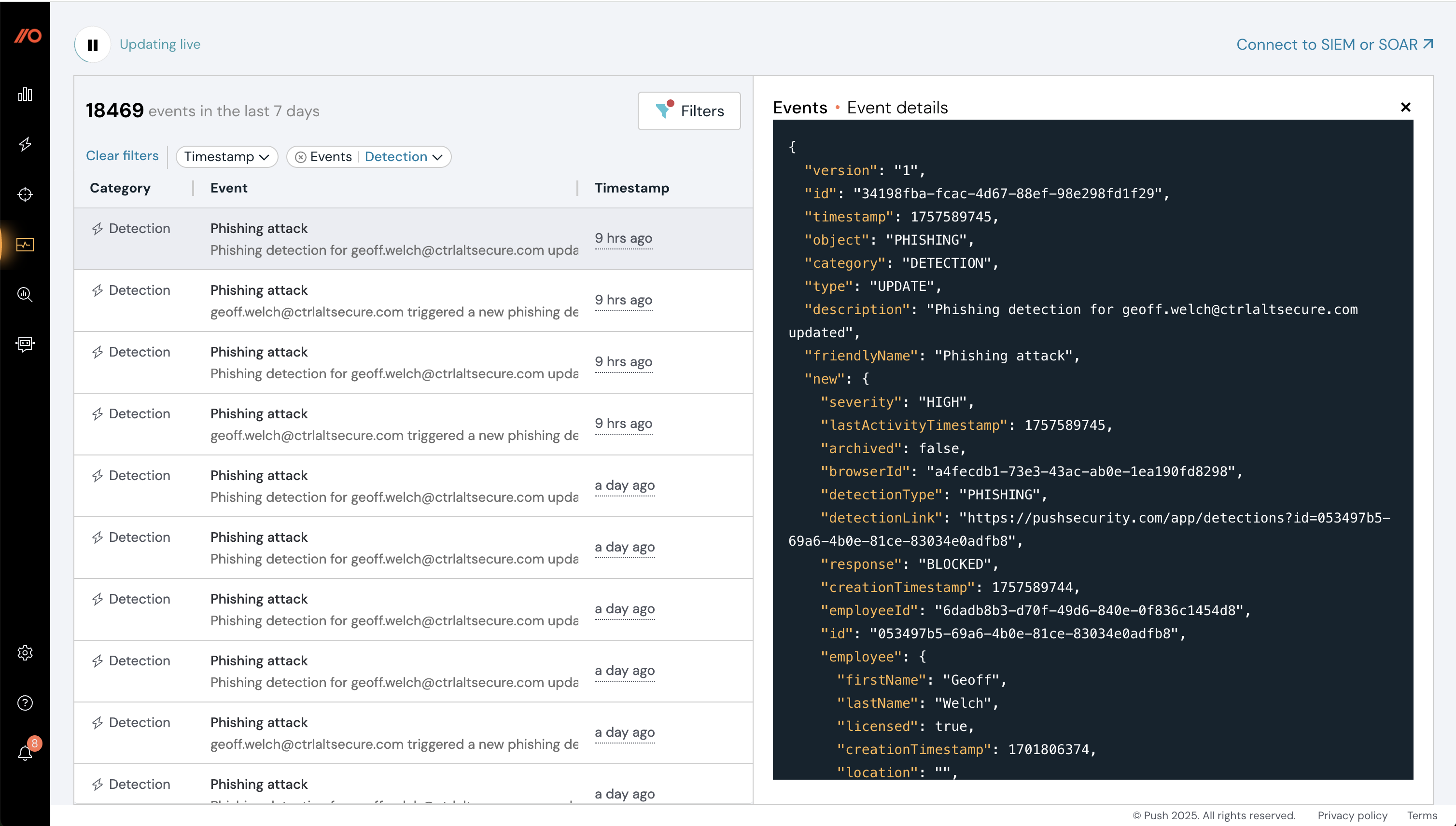Click the "response": "BLOCKED" line
Image resolution: width=1456 pixels, height=826 pixels.
910,564
